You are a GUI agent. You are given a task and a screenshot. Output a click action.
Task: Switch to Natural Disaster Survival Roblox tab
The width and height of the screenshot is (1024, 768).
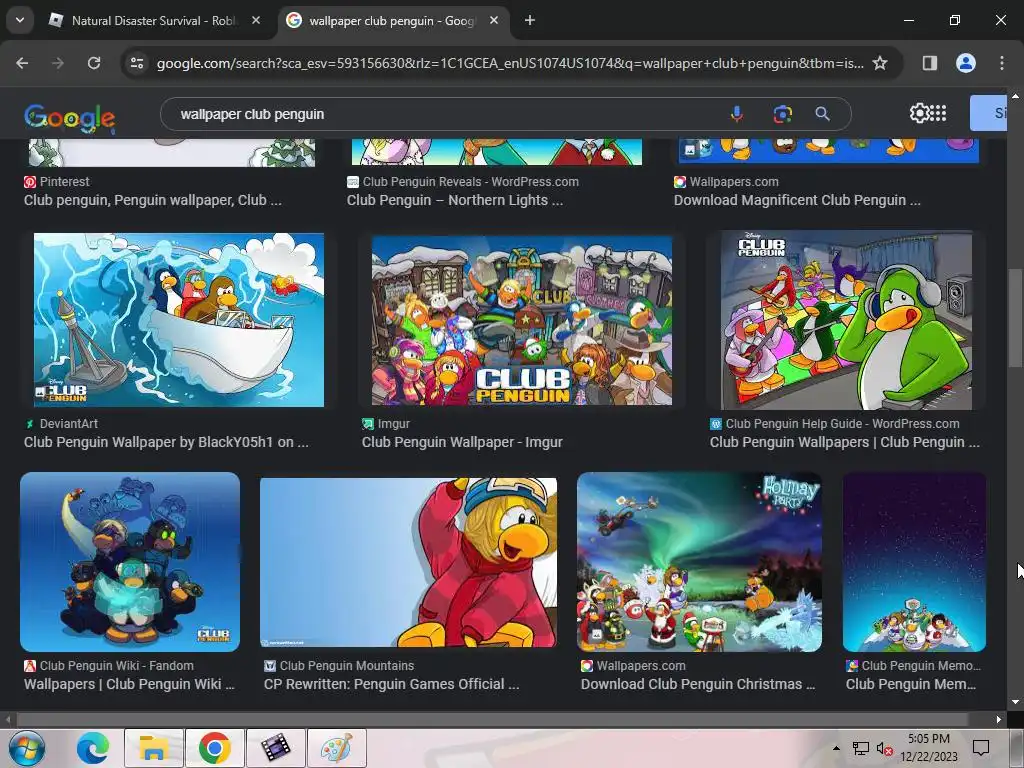[155, 21]
